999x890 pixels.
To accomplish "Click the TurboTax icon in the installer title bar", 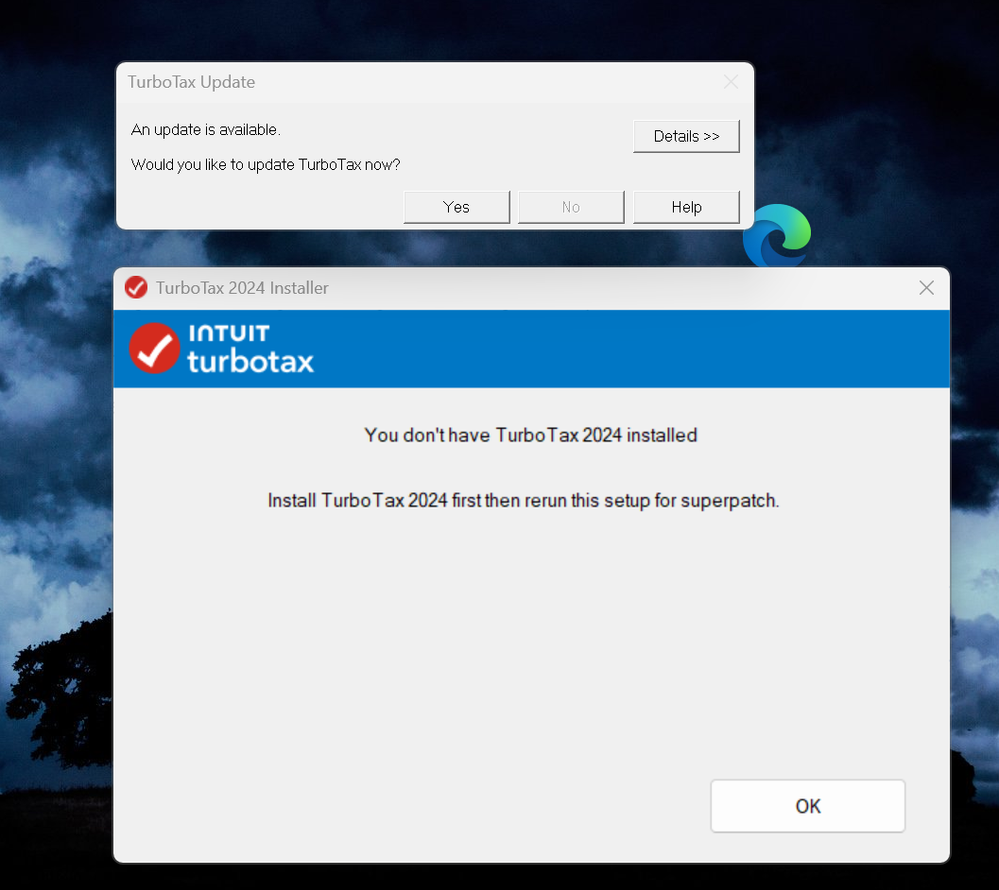I will (136, 288).
